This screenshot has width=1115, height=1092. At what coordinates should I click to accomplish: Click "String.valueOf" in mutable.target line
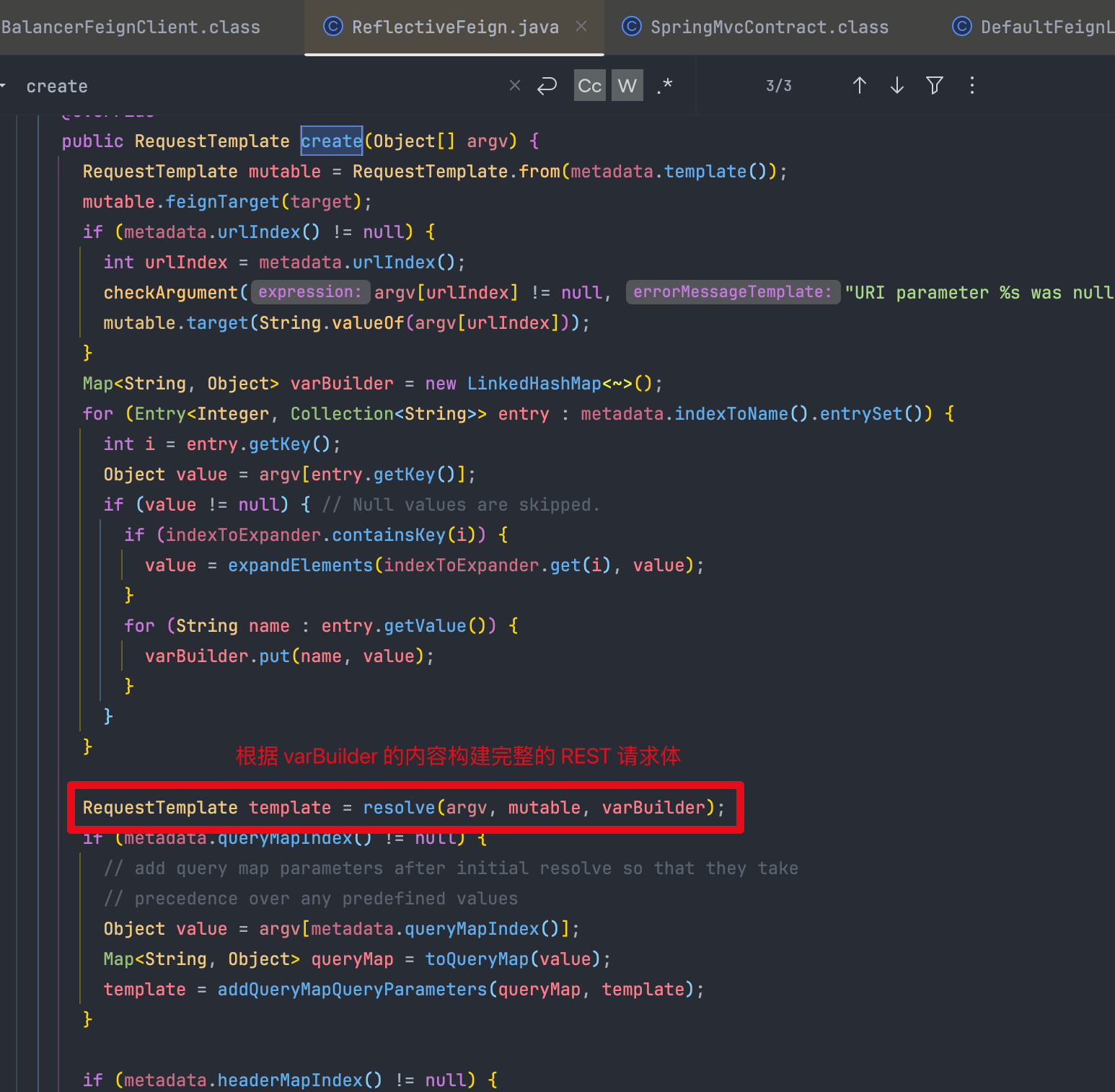[x=332, y=323]
